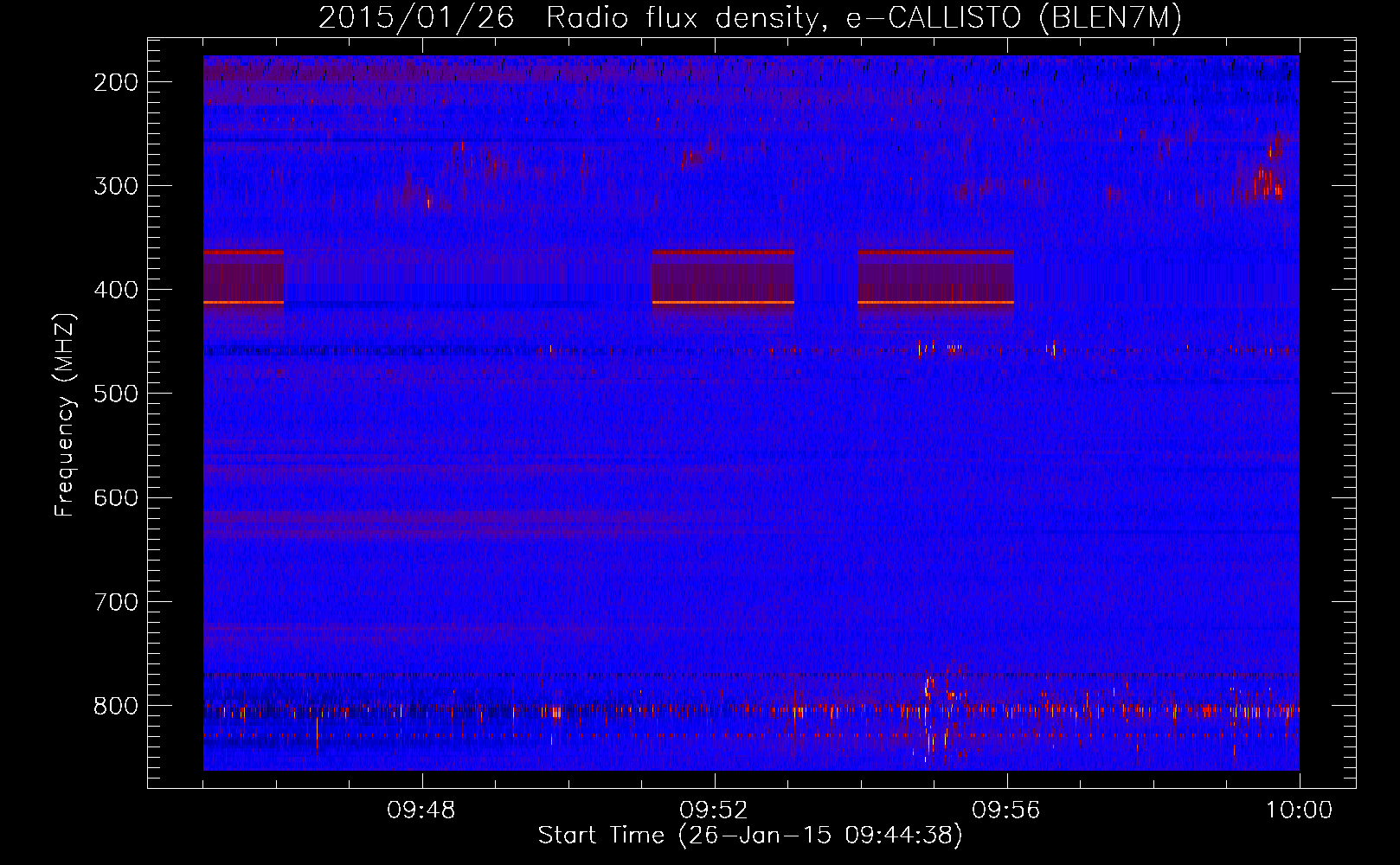Click the 09:48 time tick label
Screen dimensions: 1400x865
pos(421,811)
